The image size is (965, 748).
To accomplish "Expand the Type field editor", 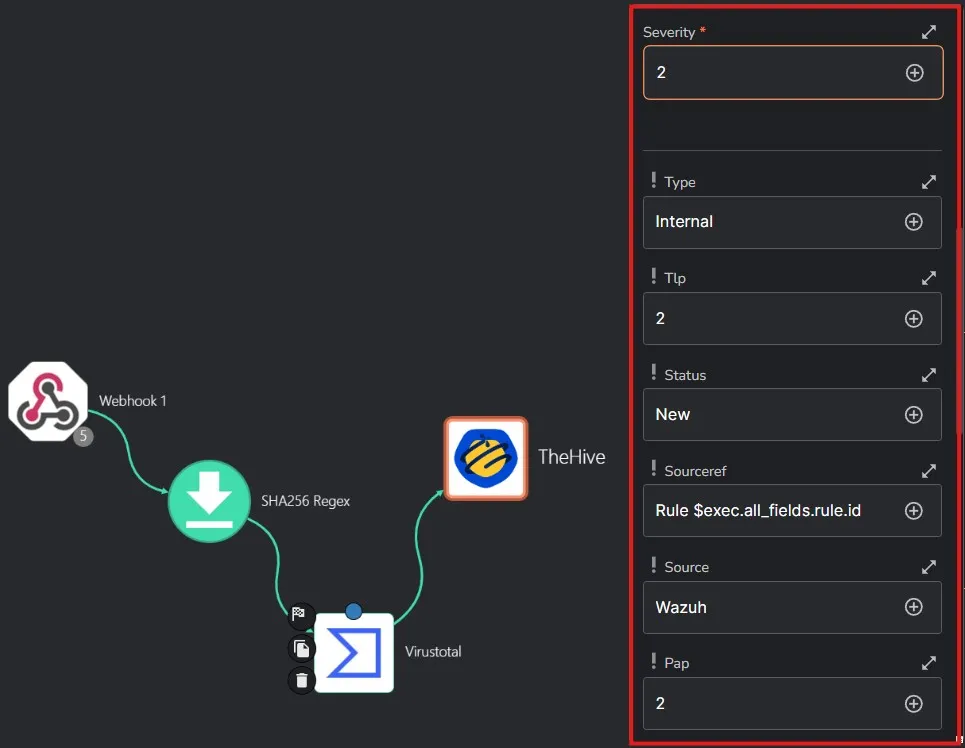I will click(x=929, y=182).
